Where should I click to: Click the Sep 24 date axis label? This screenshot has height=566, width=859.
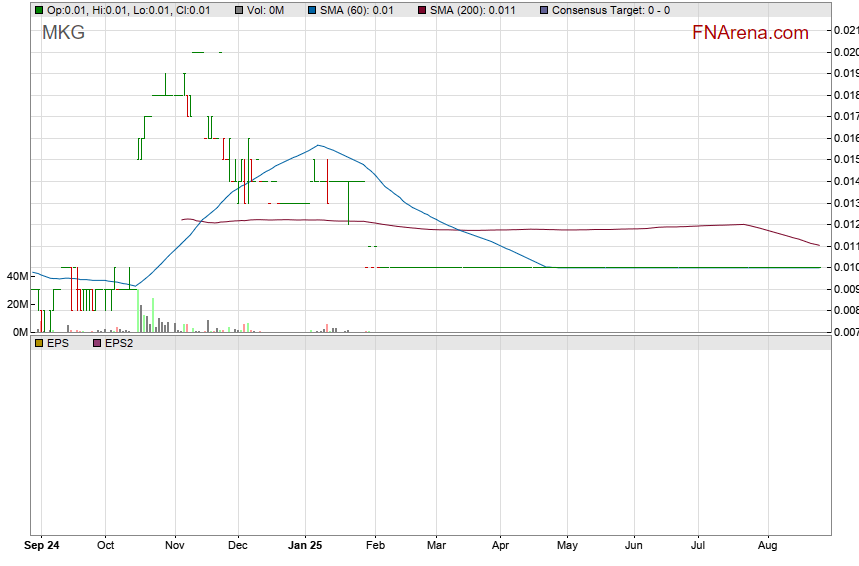(42, 546)
